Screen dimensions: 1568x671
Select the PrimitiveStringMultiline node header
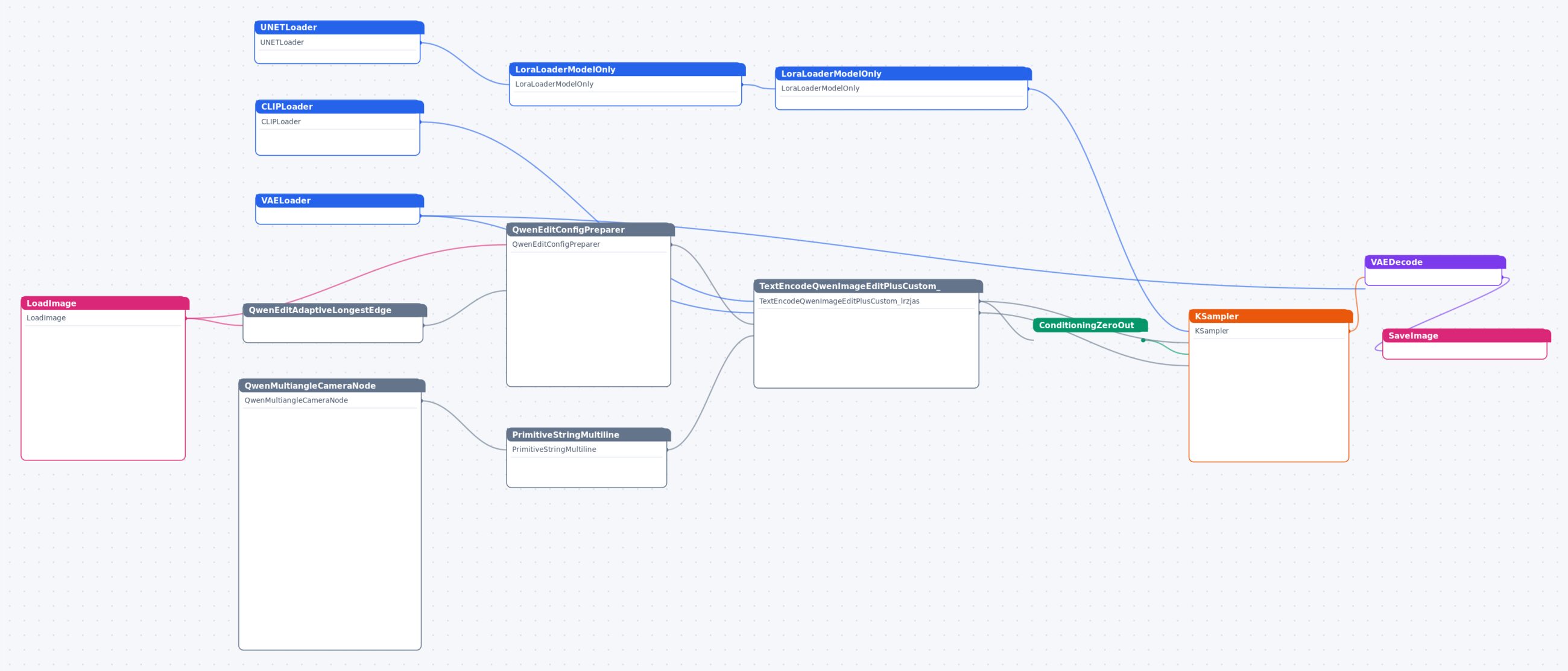pos(589,434)
